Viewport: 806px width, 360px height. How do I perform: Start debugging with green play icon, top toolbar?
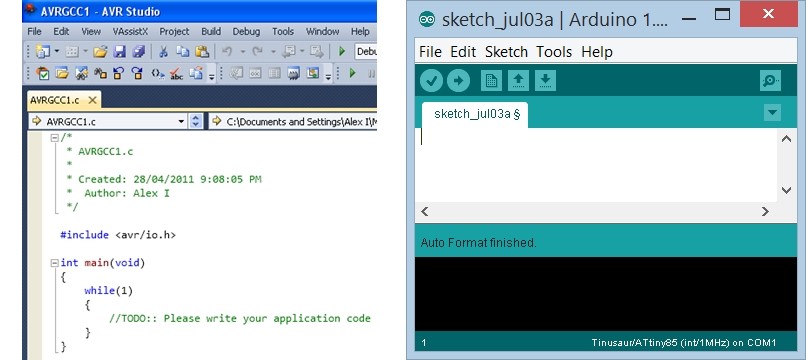(x=342, y=51)
